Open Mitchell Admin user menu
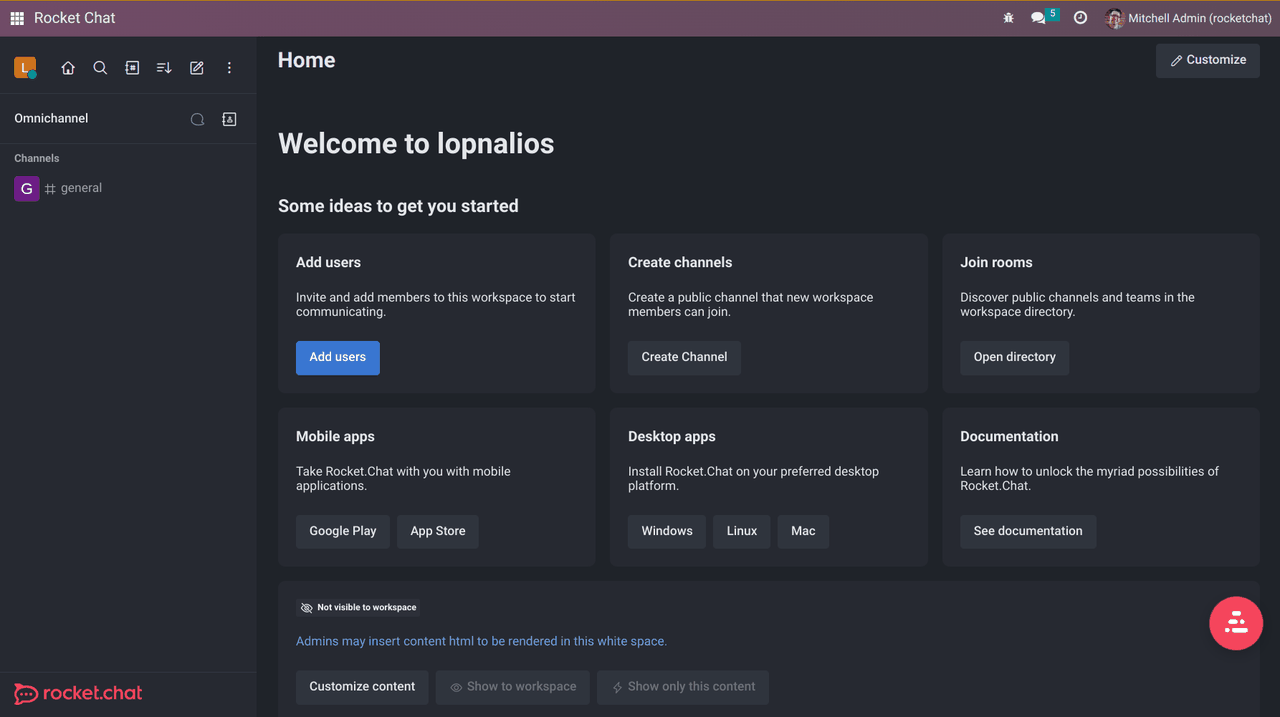The height and width of the screenshot is (717, 1280). (x=1187, y=18)
